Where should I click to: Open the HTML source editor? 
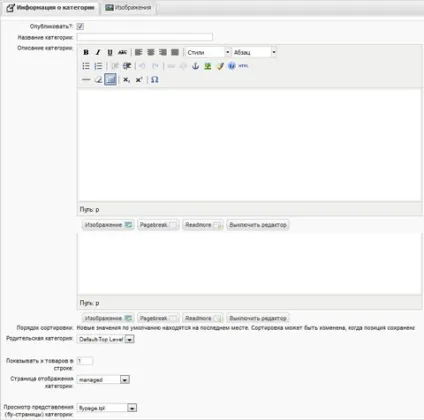[243, 66]
